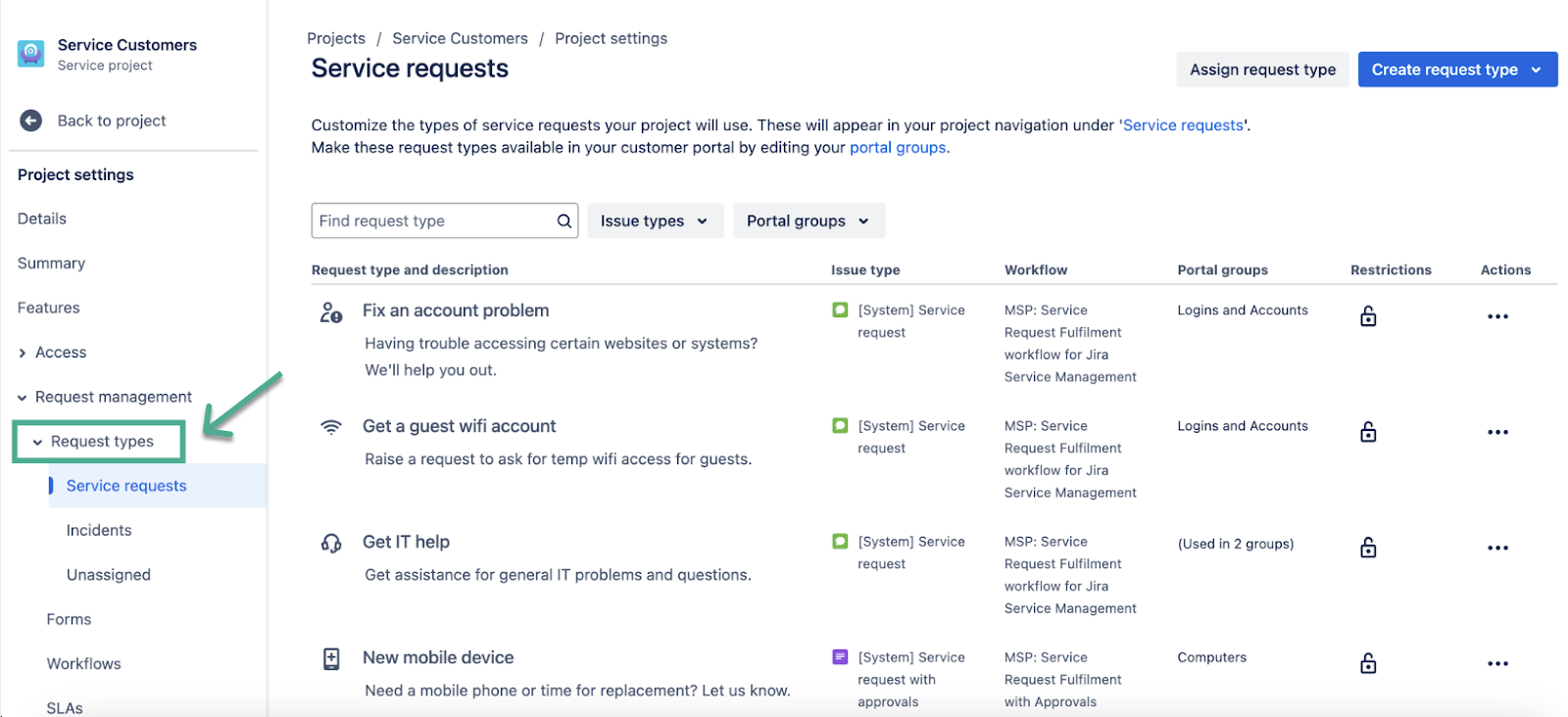Click the Back to project arrow icon
Screen dimensions: 1568x717
(x=31, y=120)
